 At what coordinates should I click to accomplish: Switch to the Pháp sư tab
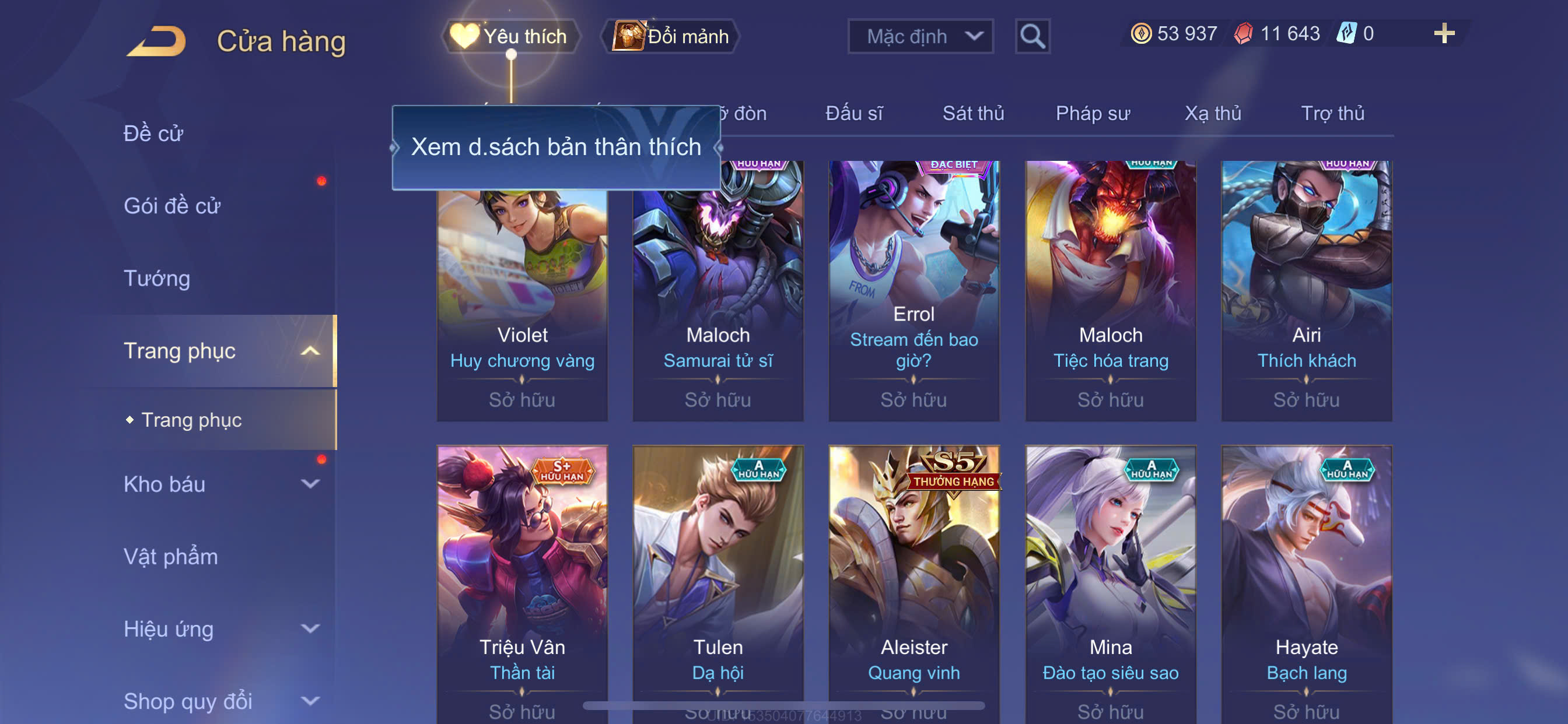(1093, 113)
